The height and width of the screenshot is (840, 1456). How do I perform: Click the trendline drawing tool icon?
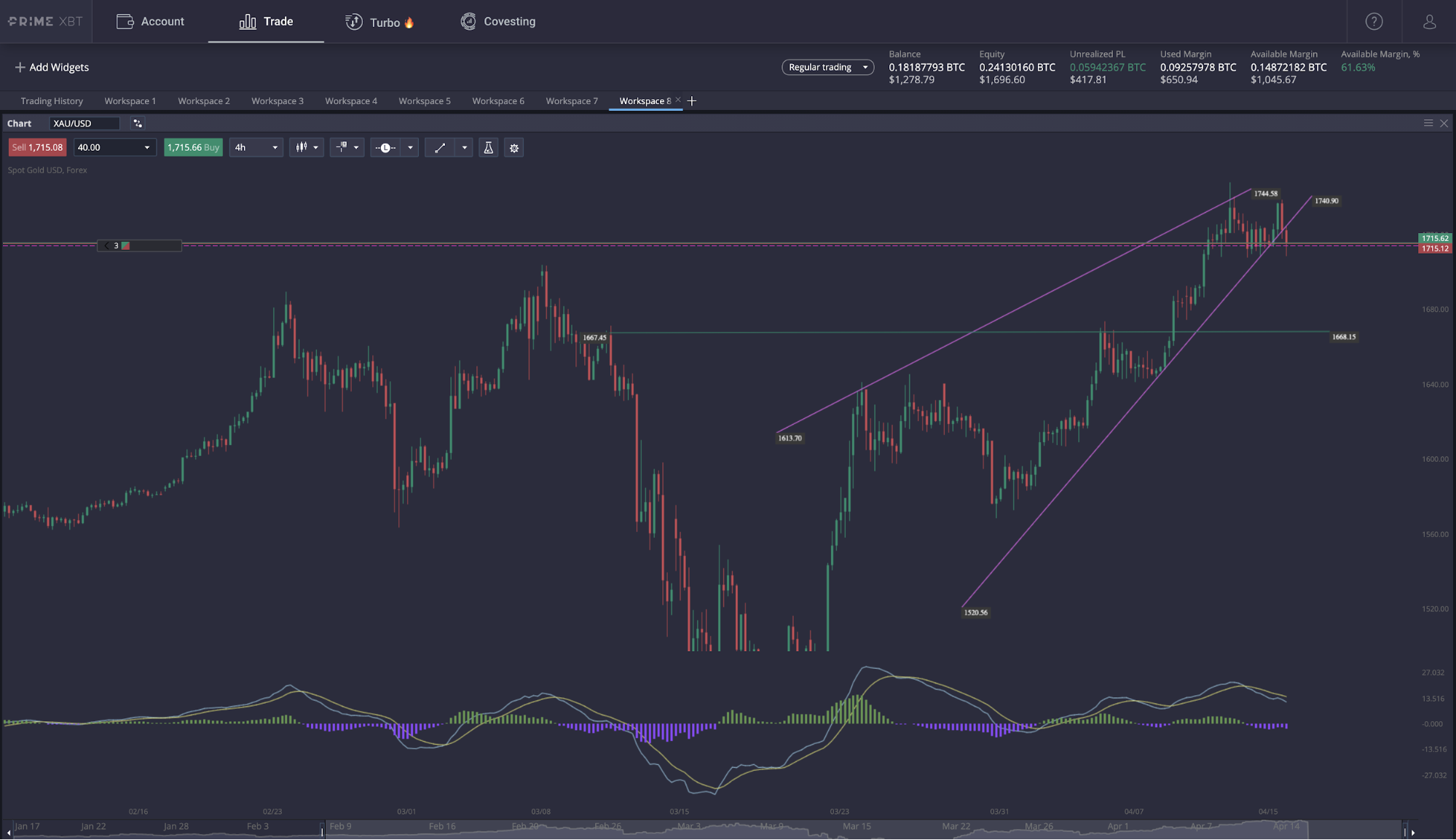pyautogui.click(x=440, y=147)
